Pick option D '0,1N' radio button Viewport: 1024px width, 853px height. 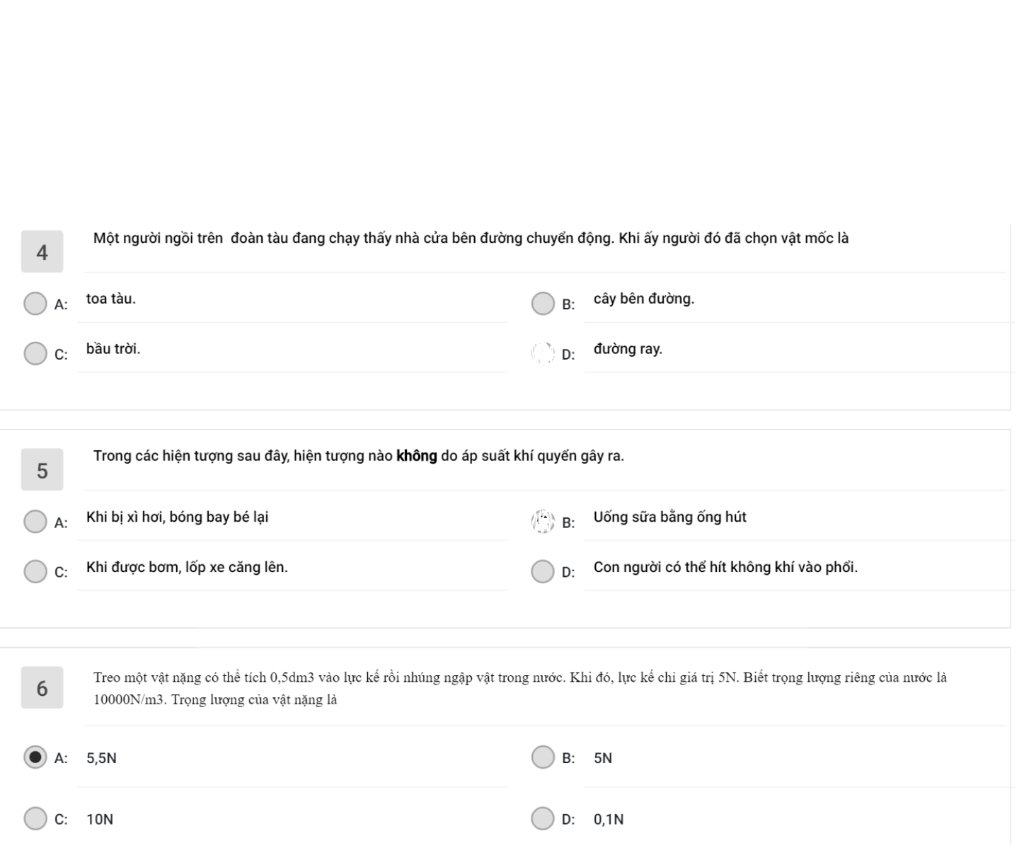[x=543, y=818]
